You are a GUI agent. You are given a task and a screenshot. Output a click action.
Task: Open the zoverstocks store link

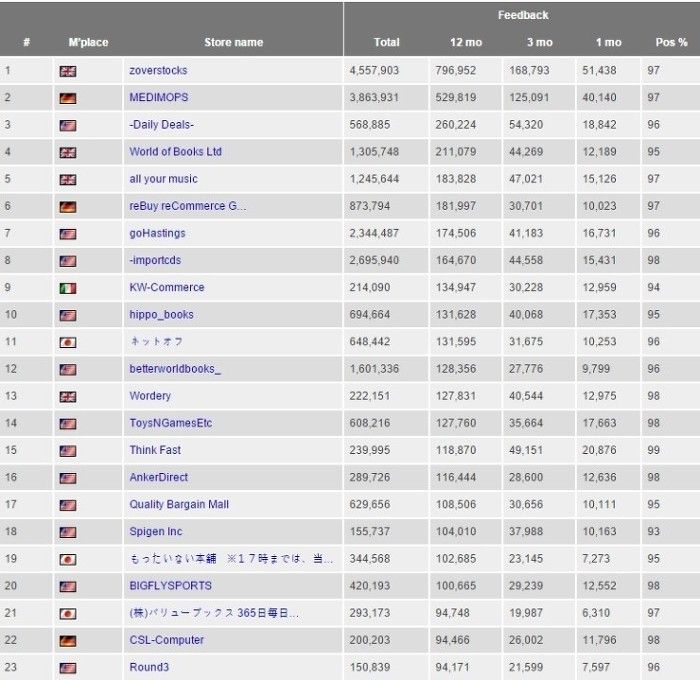(158, 70)
